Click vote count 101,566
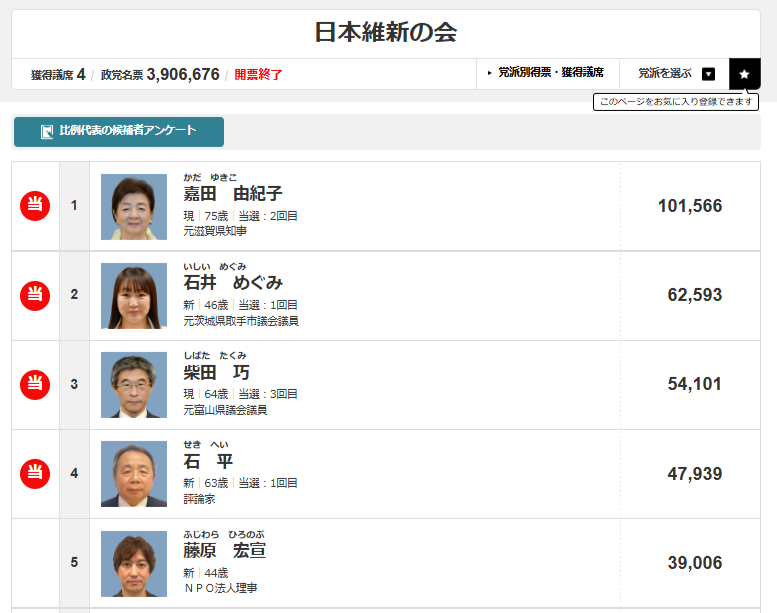Viewport: 777px width, 613px height. tap(690, 206)
